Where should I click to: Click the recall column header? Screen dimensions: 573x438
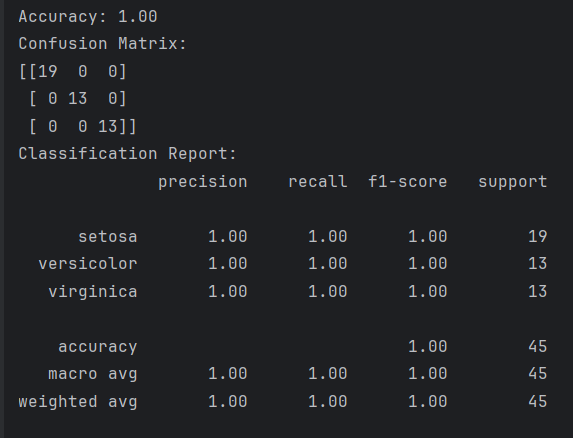pyautogui.click(x=318, y=182)
